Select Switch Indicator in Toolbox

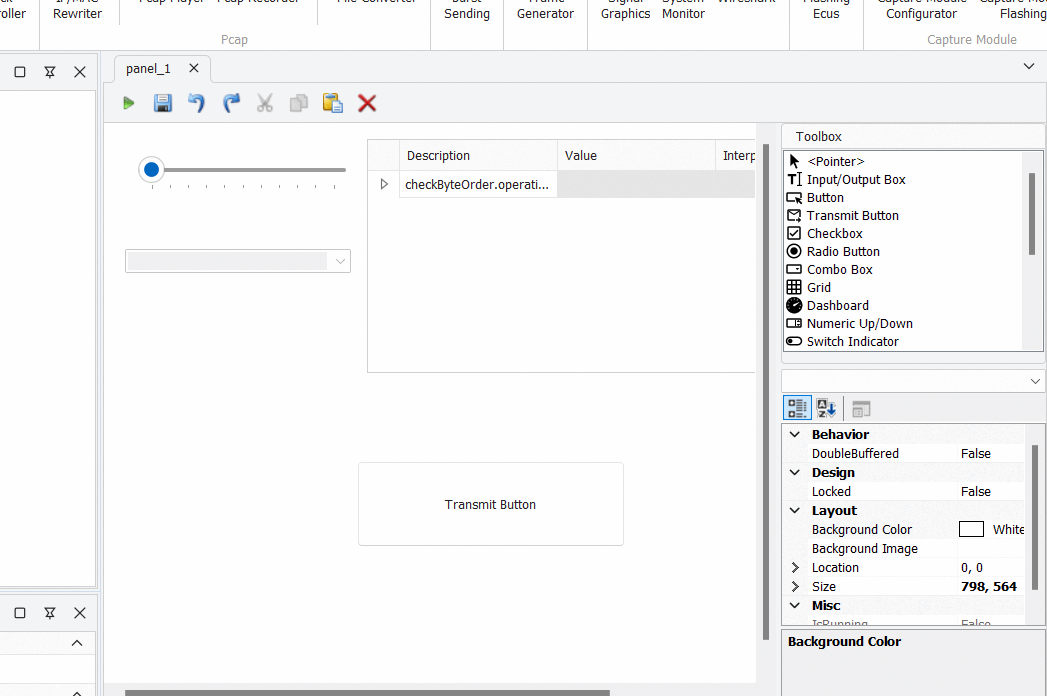843,342
